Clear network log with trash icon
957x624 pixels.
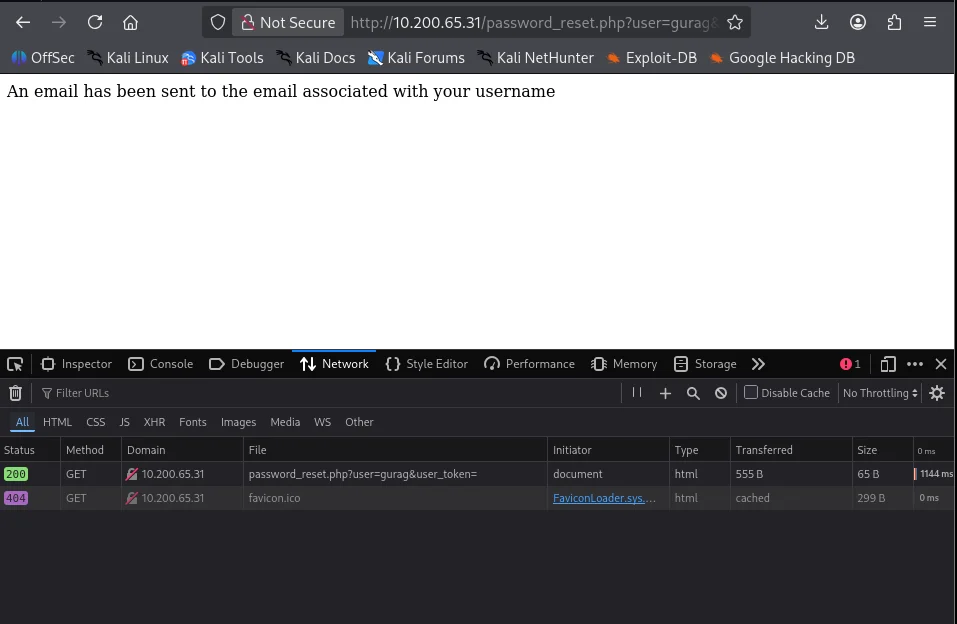[15, 393]
